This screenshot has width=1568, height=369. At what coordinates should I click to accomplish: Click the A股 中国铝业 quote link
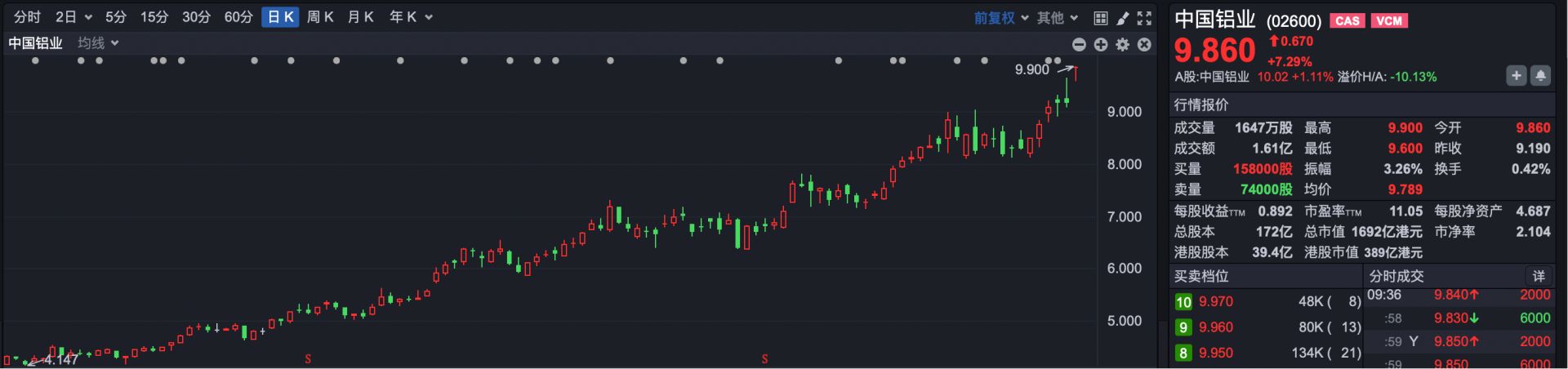[1212, 77]
